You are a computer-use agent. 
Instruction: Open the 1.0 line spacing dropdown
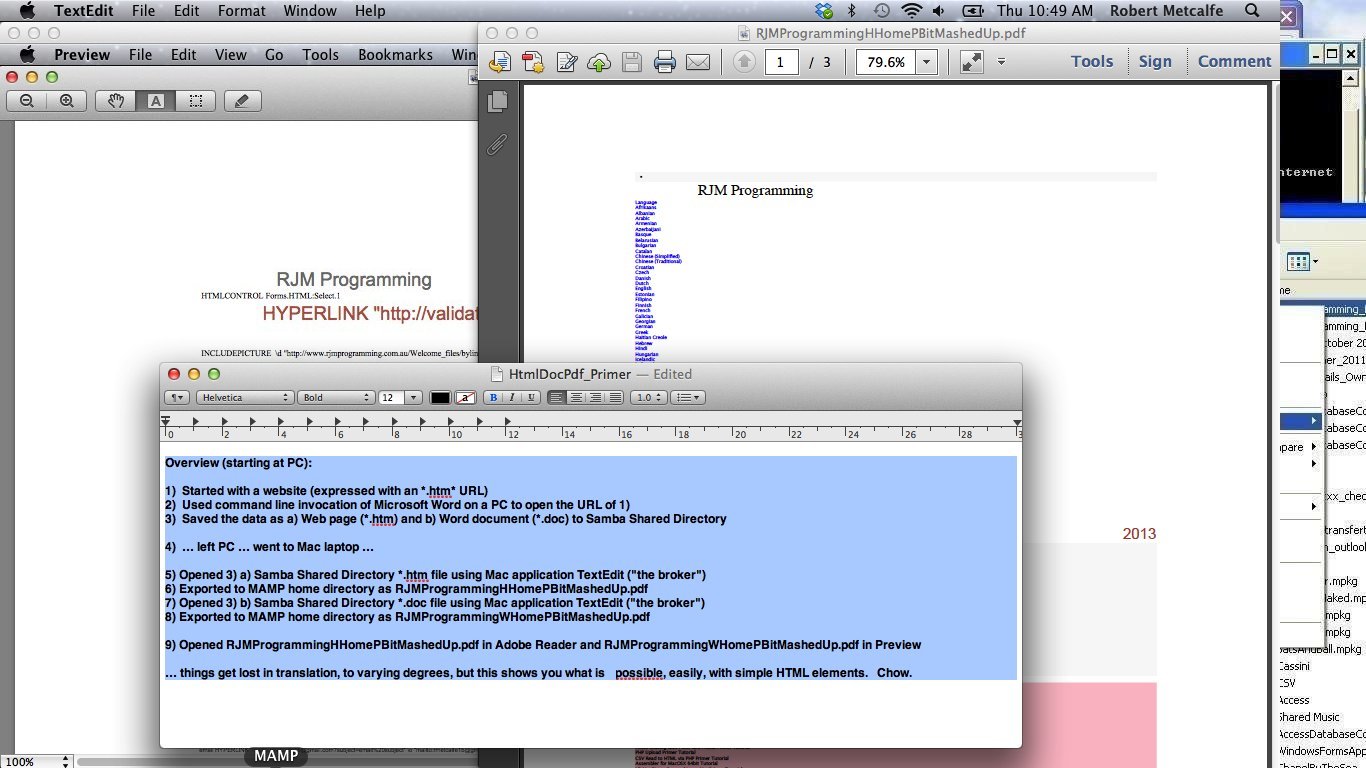(647, 398)
